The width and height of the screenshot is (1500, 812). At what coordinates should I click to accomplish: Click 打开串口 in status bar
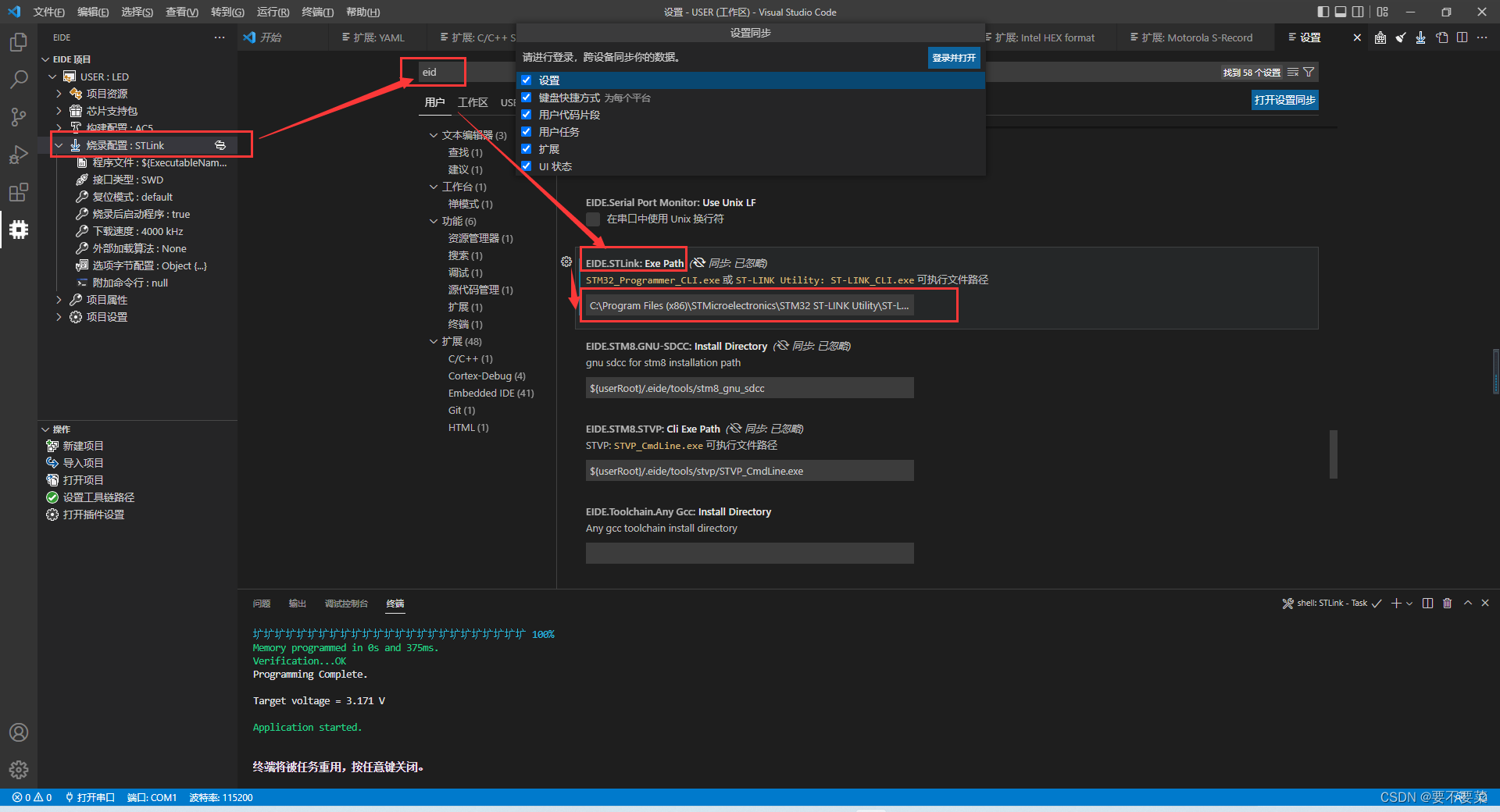click(90, 797)
